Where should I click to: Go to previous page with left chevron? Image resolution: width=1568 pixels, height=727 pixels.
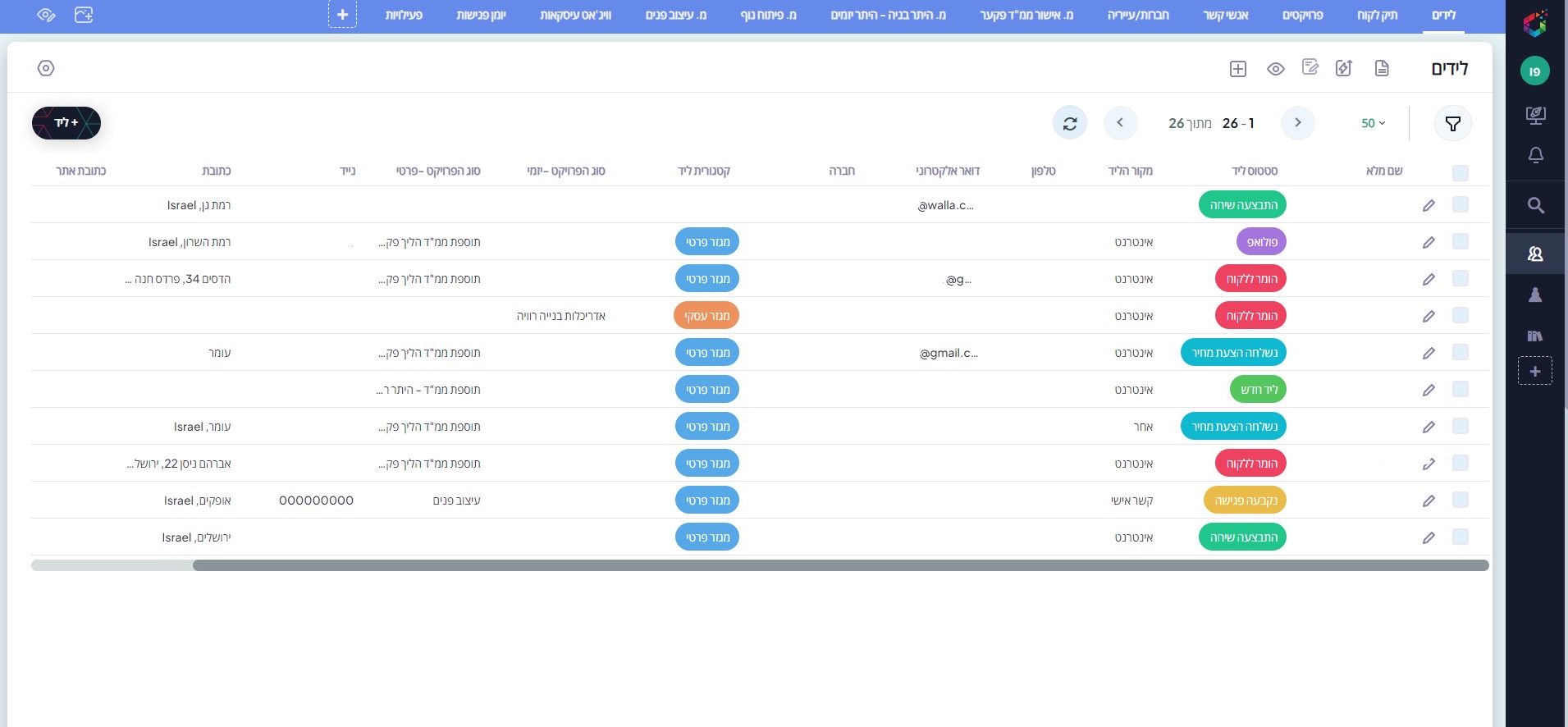1120,123
